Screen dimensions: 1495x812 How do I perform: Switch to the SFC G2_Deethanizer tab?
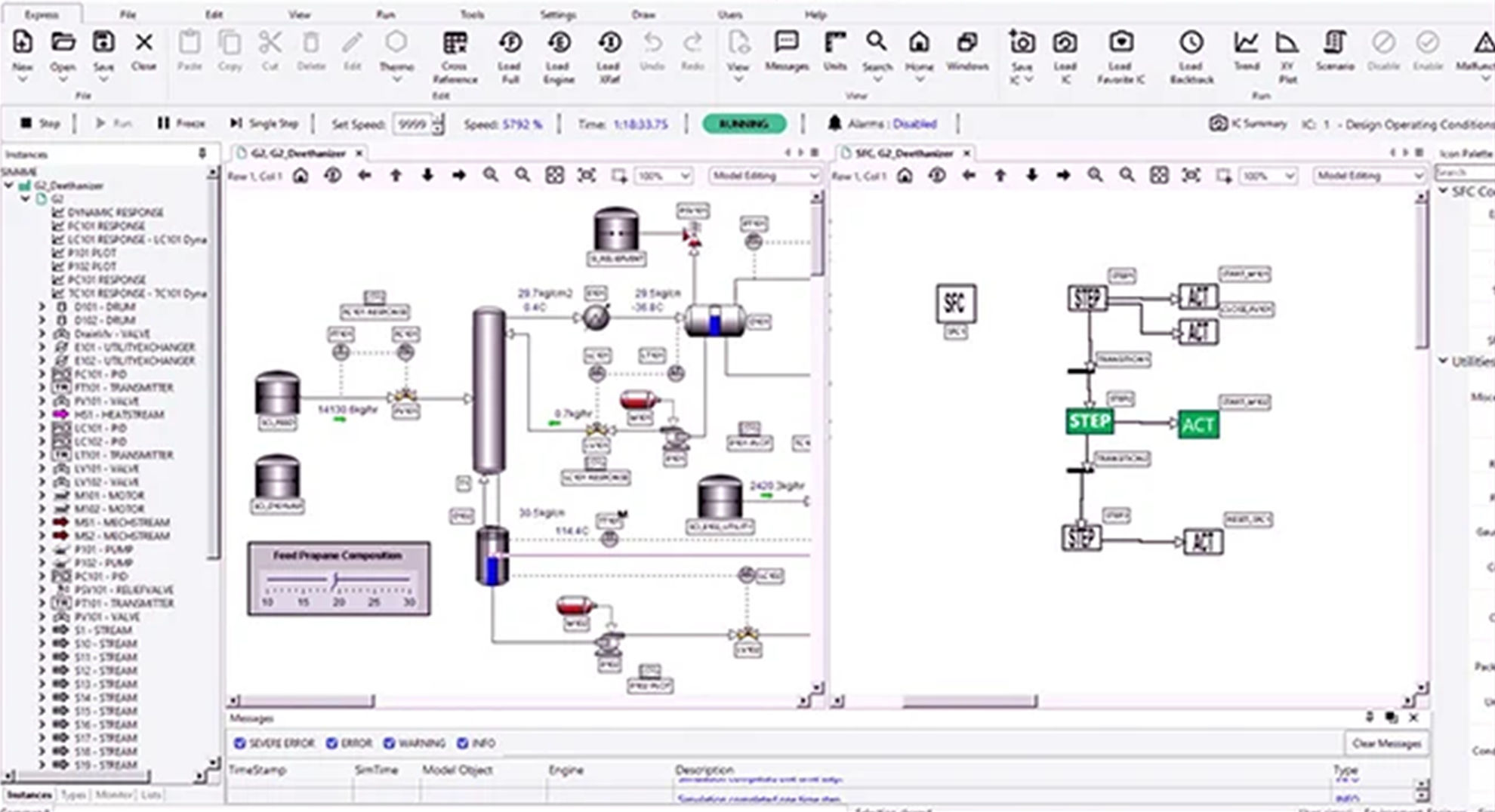(905, 153)
